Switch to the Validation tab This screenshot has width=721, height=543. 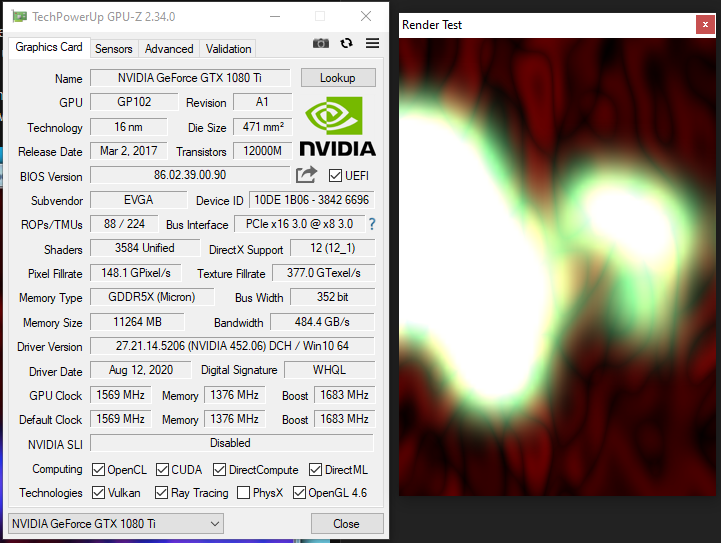[228, 49]
